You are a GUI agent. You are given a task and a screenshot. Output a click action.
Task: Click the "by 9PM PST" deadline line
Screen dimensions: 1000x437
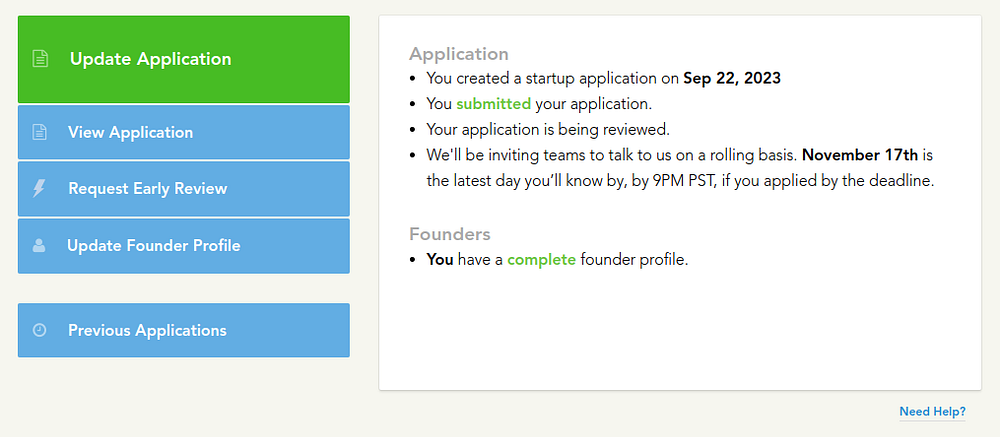click(680, 182)
